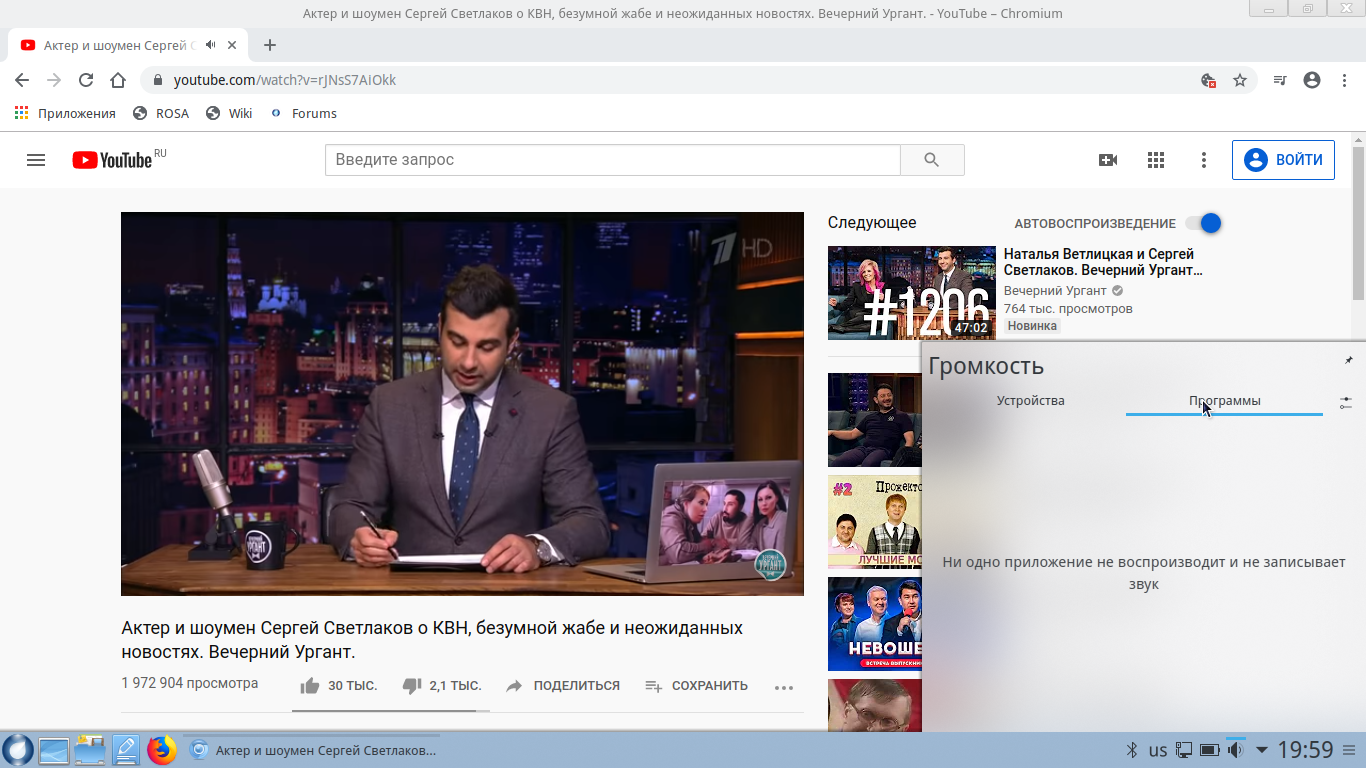Open the media controls icon in Chromium toolbar

pyautogui.click(x=1280, y=80)
